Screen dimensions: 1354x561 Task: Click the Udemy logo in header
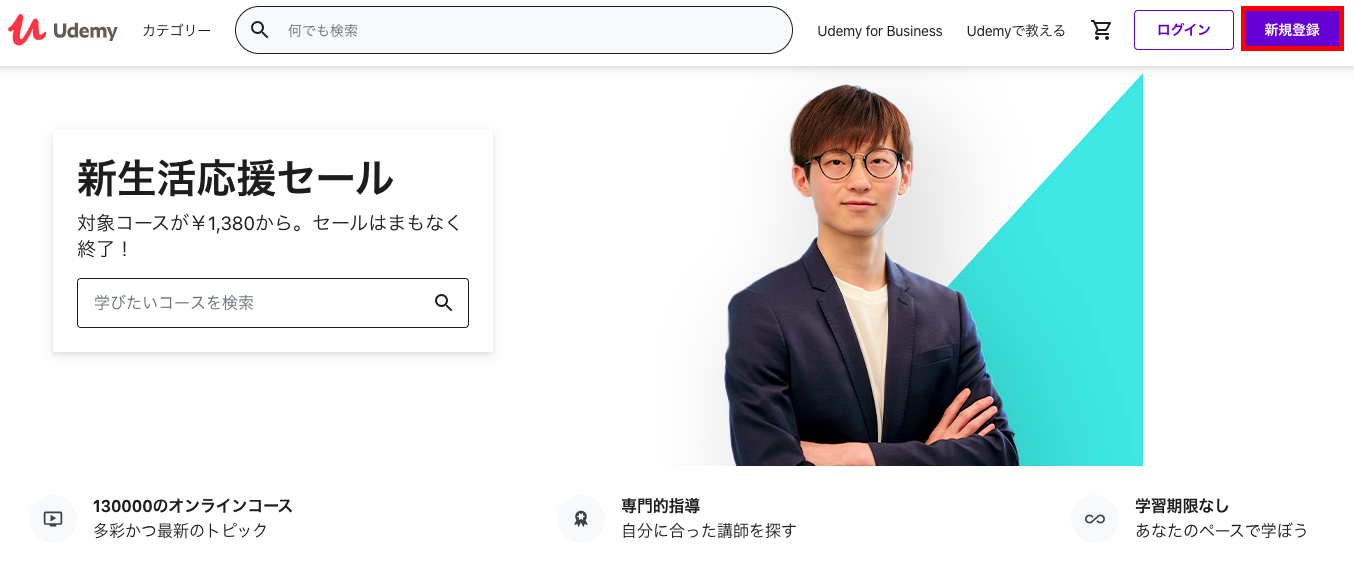click(63, 30)
